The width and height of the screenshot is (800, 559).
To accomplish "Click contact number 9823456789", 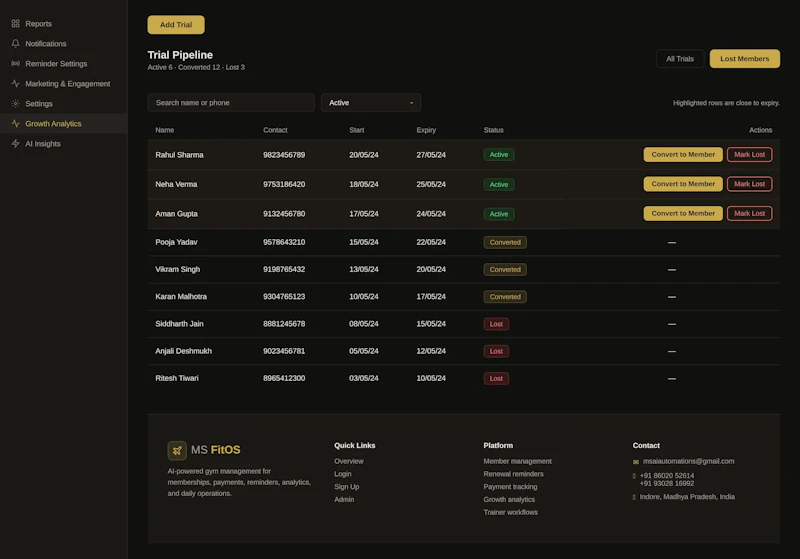I will pos(284,155).
